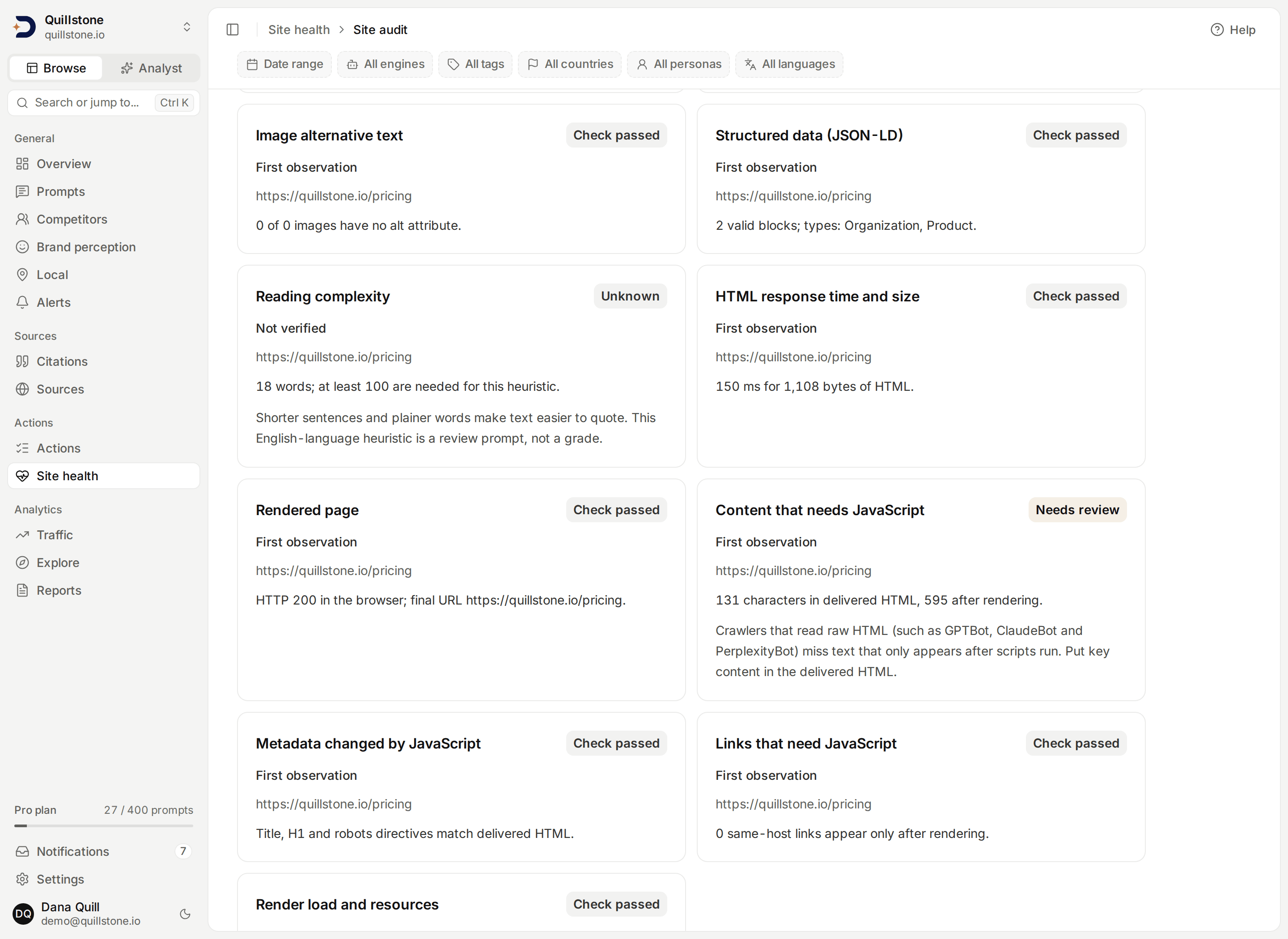Click the Pro plan prompts usage bar
Viewport: 1288px width, 939px height.
104,825
